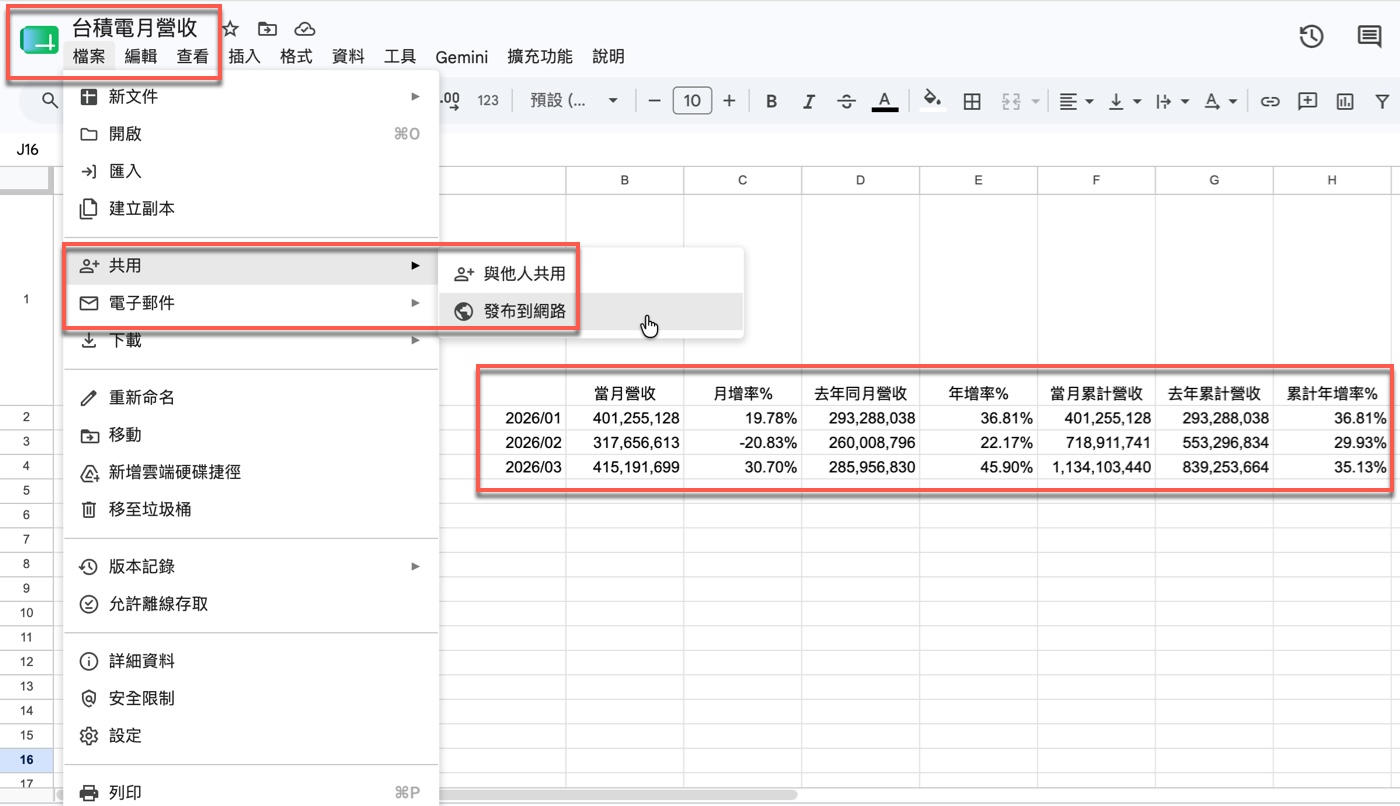Select 允許離線存取
This screenshot has height=806, width=1400.
pyautogui.click(x=251, y=604)
